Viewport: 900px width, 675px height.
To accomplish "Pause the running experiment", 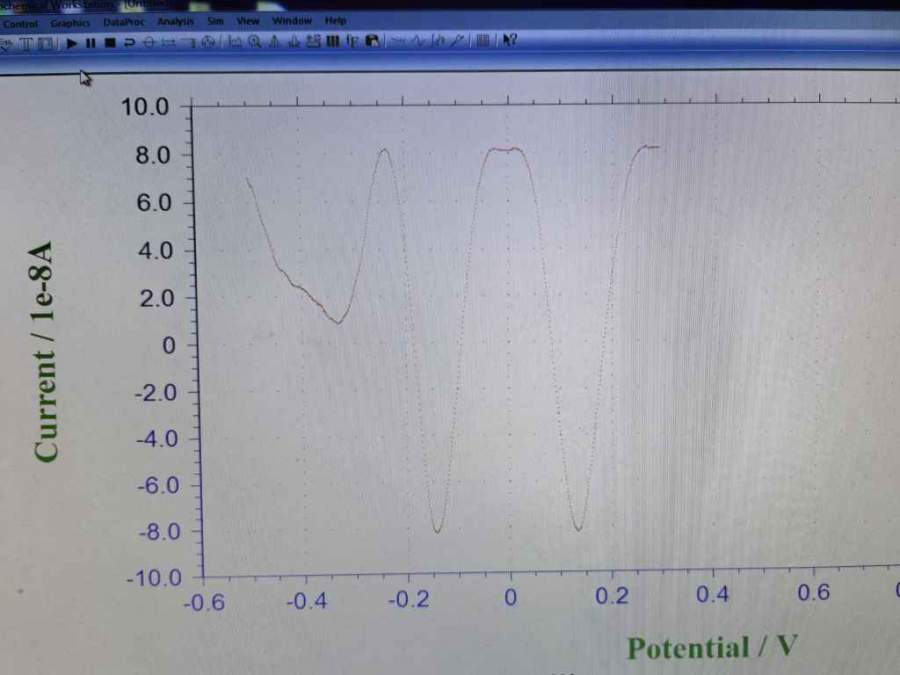I will [x=90, y=43].
